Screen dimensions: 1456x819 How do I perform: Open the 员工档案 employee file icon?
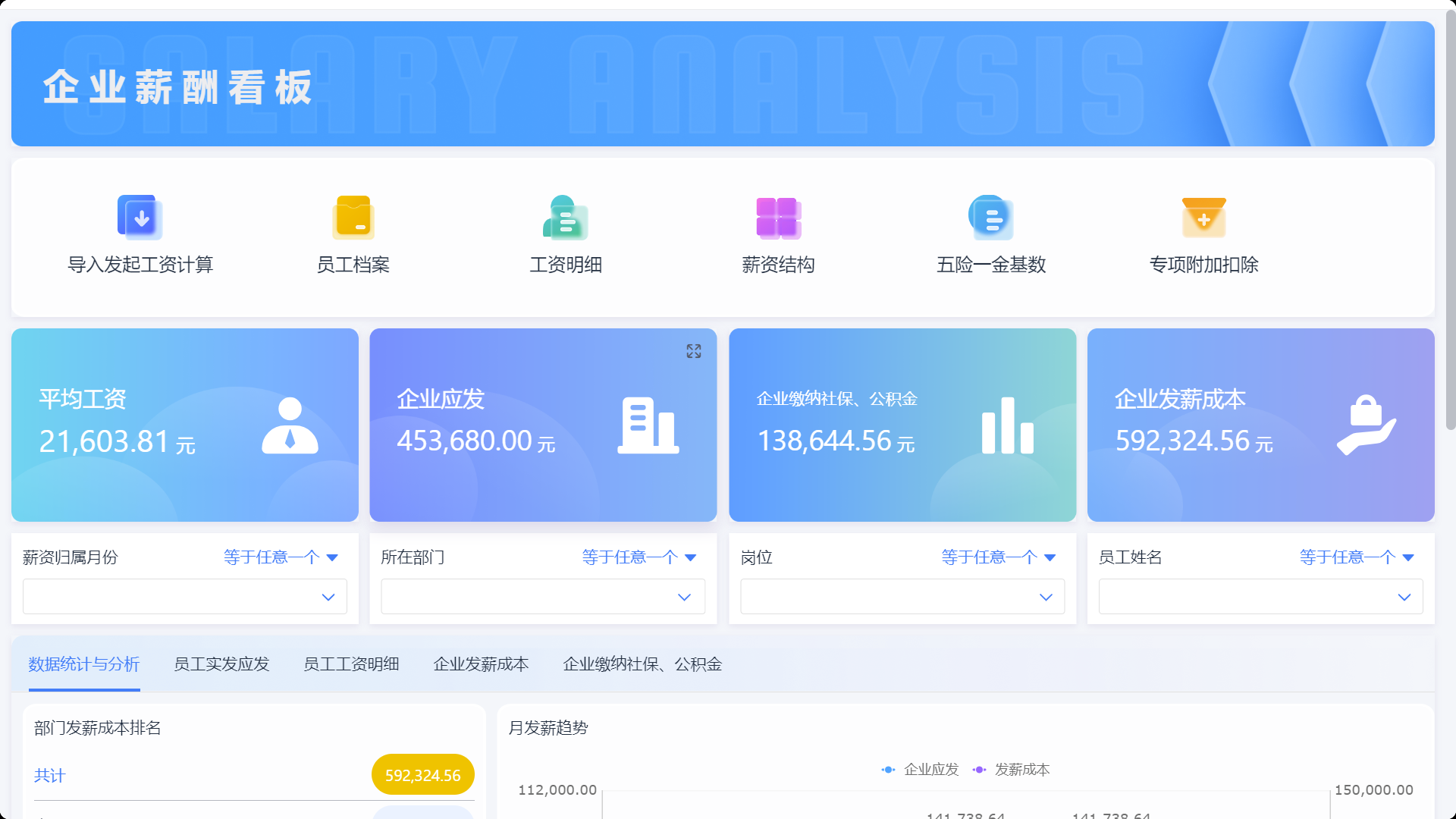click(x=353, y=218)
